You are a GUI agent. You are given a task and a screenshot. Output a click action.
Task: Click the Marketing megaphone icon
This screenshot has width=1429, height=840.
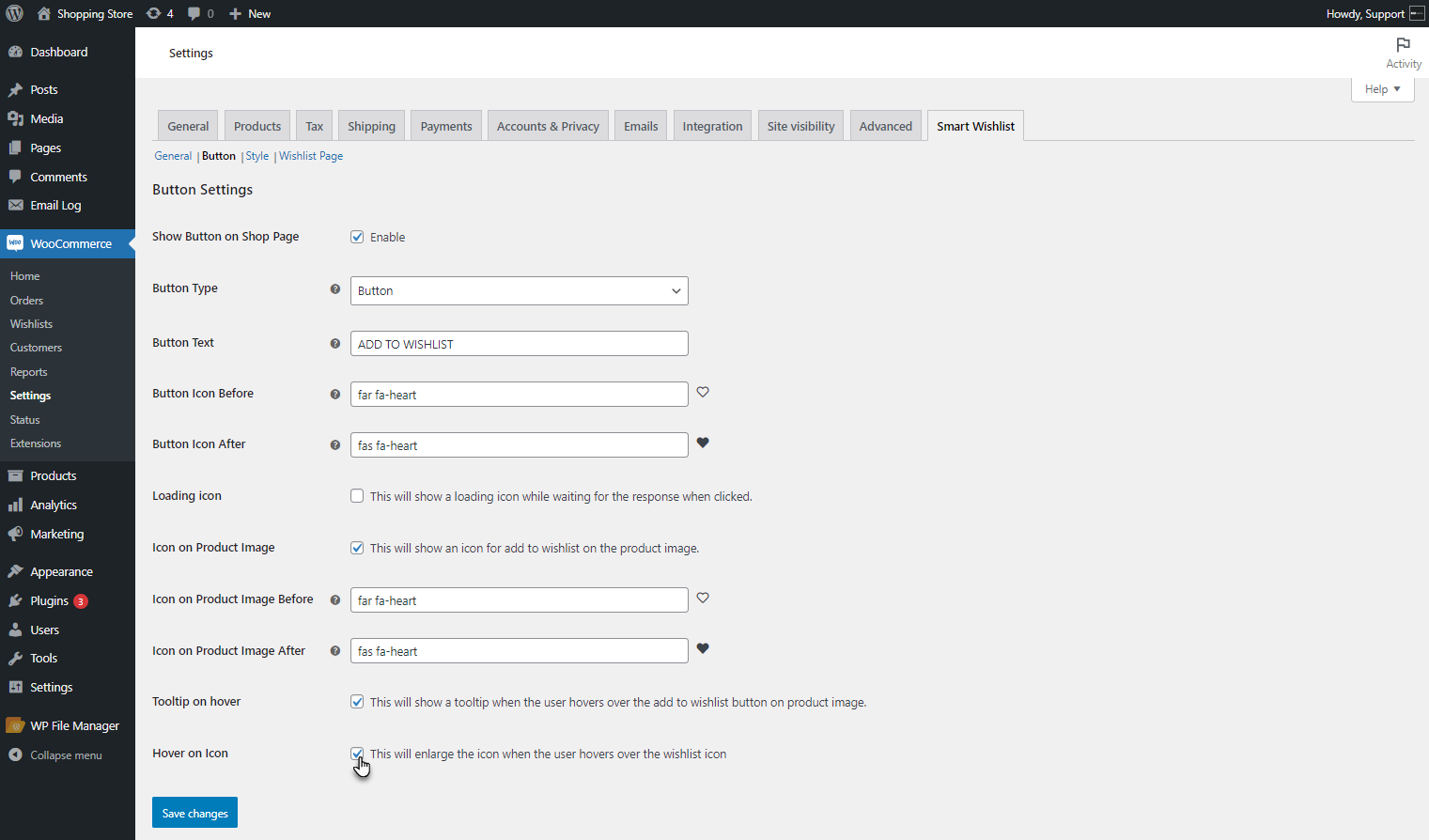[15, 534]
